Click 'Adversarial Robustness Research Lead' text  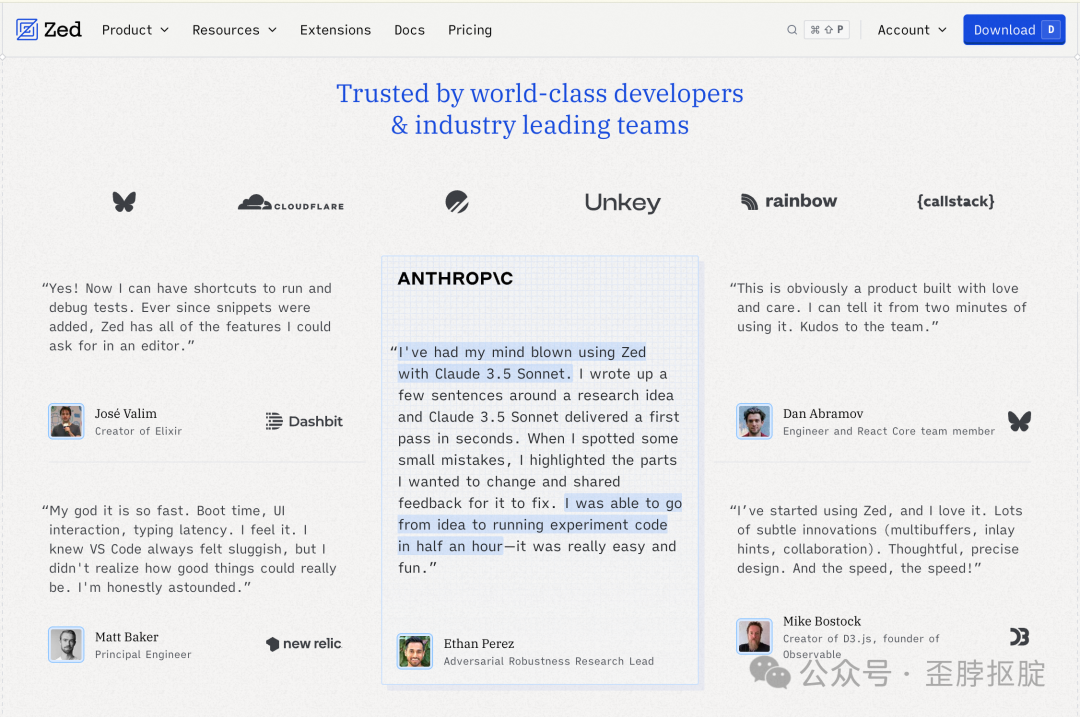coord(549,661)
